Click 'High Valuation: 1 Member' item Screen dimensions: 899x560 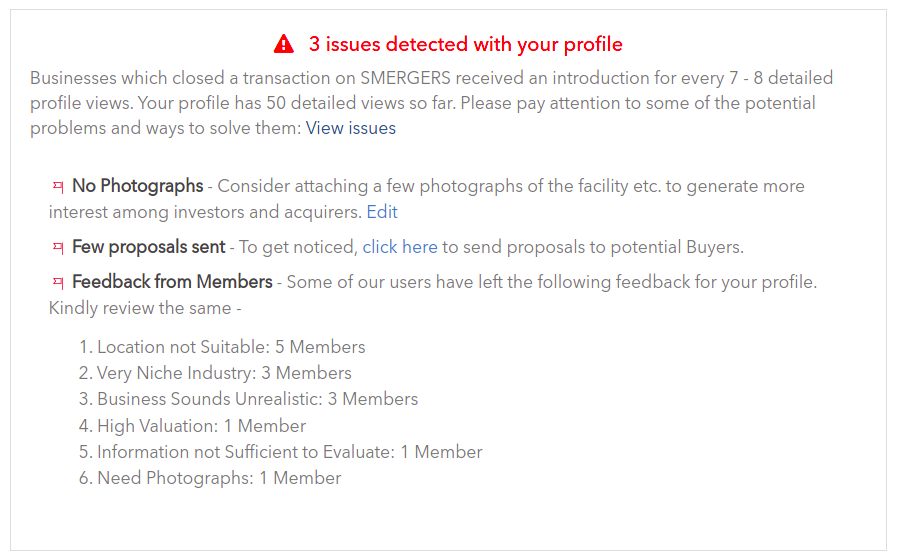pyautogui.click(x=192, y=426)
